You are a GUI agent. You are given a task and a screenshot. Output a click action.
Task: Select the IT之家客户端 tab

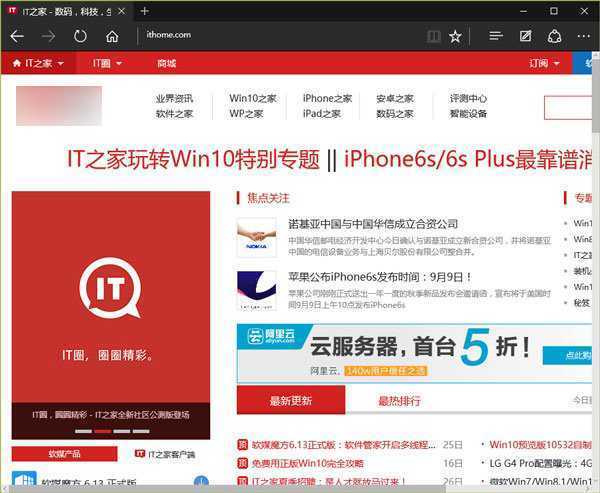pos(165,454)
